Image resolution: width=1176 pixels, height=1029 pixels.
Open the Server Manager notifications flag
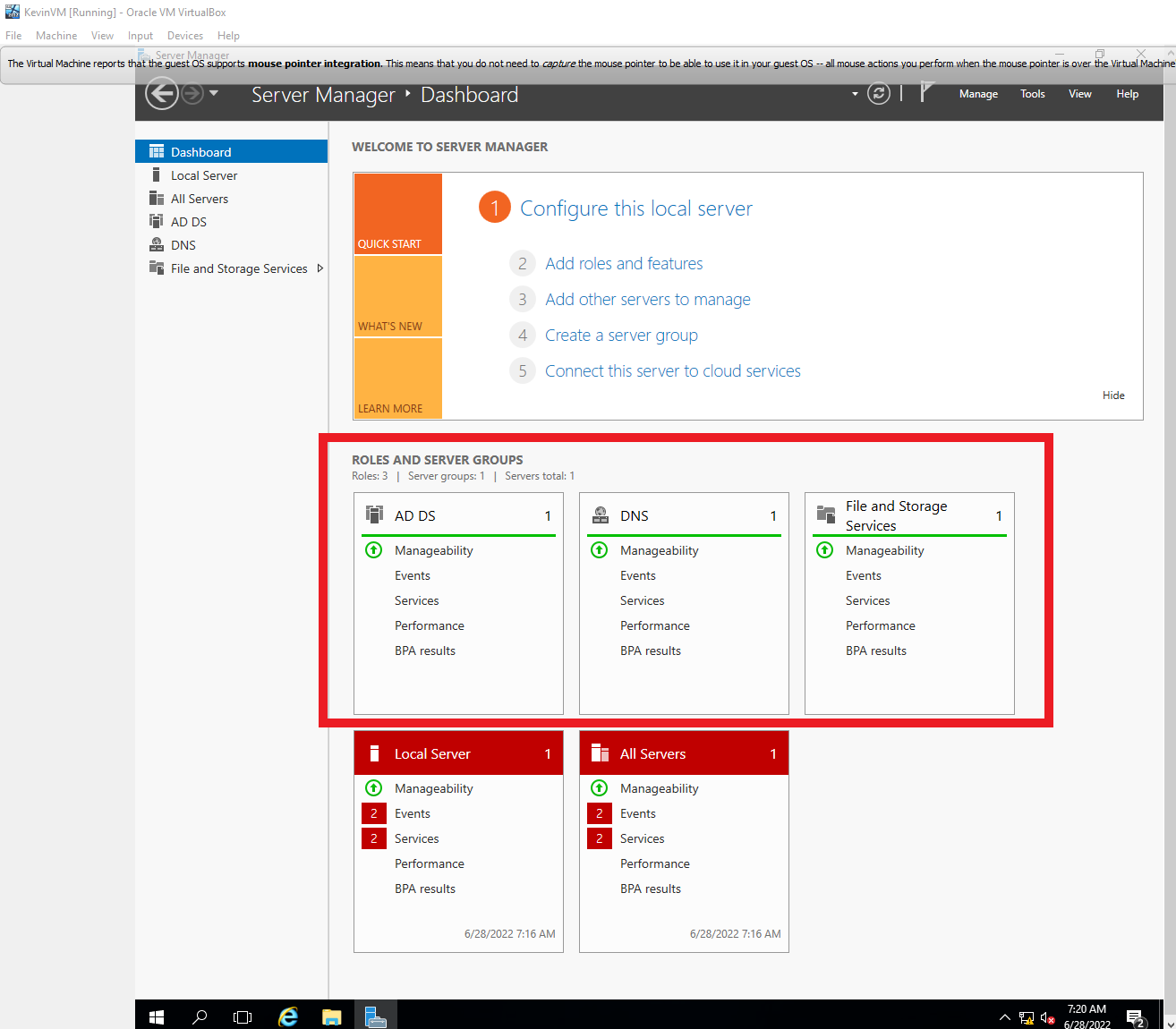[x=927, y=93]
